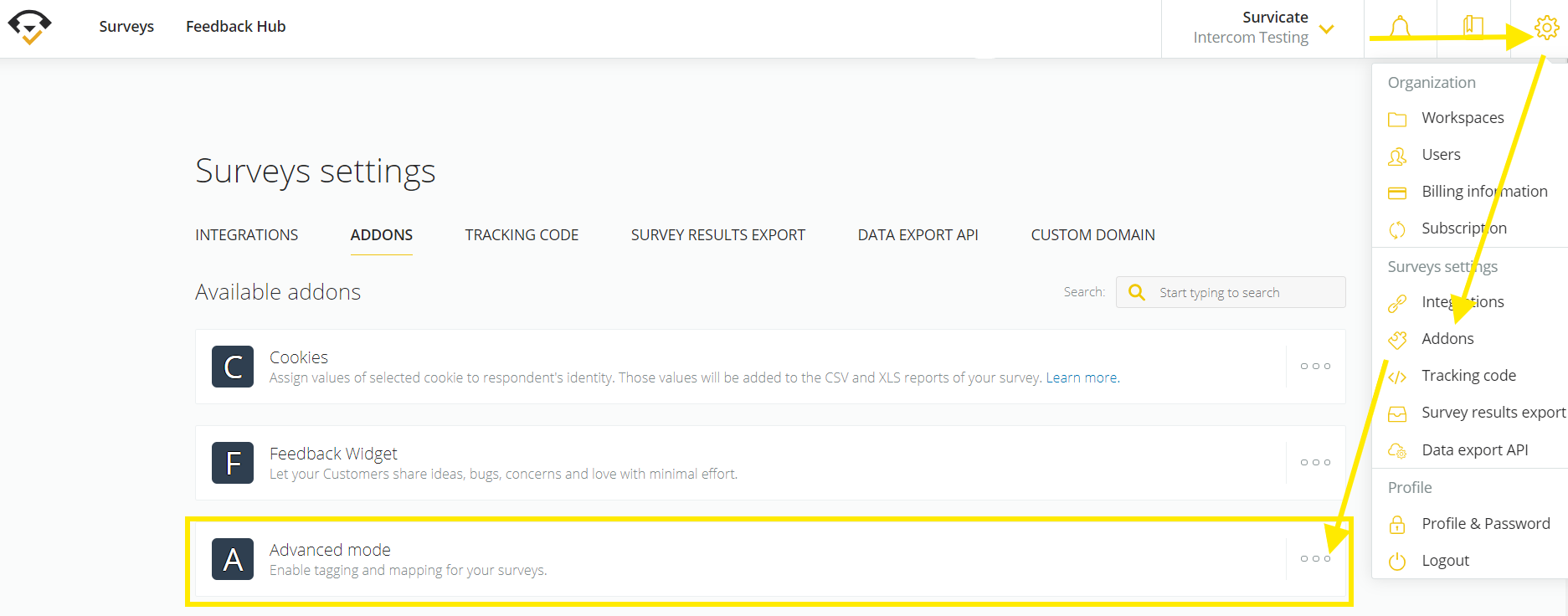Click the Advanced mode addon title
Viewport: 1568px width, 616px height.
pyautogui.click(x=330, y=550)
